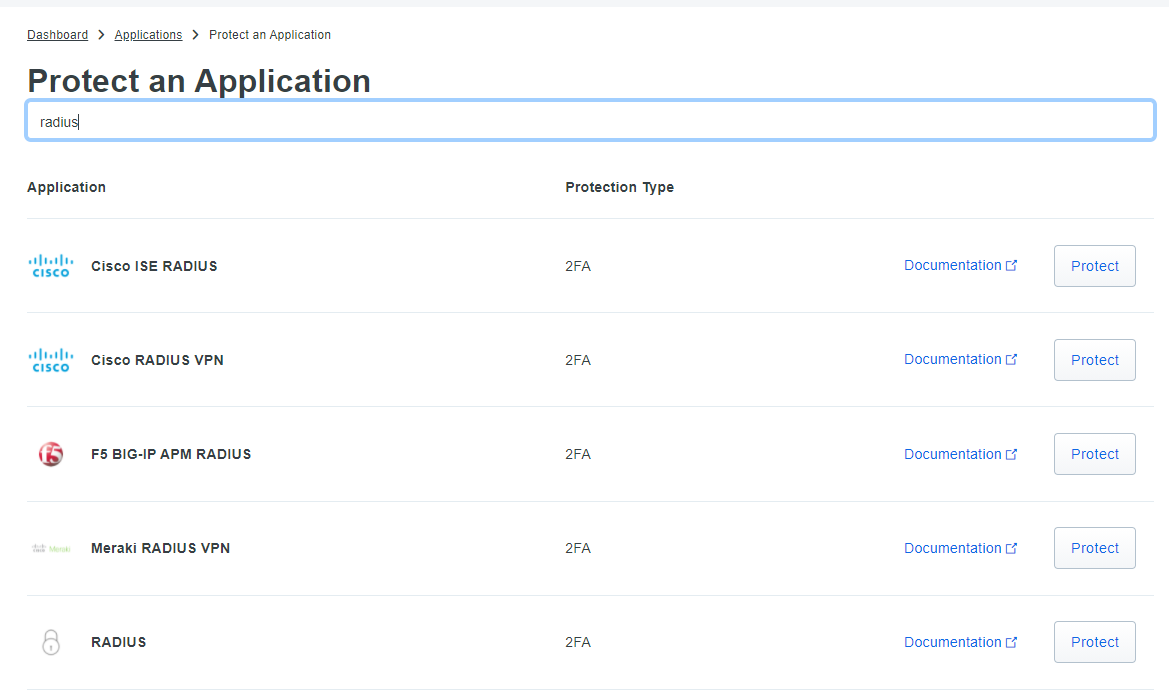Protect the Cisco ISE RADIUS application
Viewport: 1169px width, 692px height.
coord(1094,266)
